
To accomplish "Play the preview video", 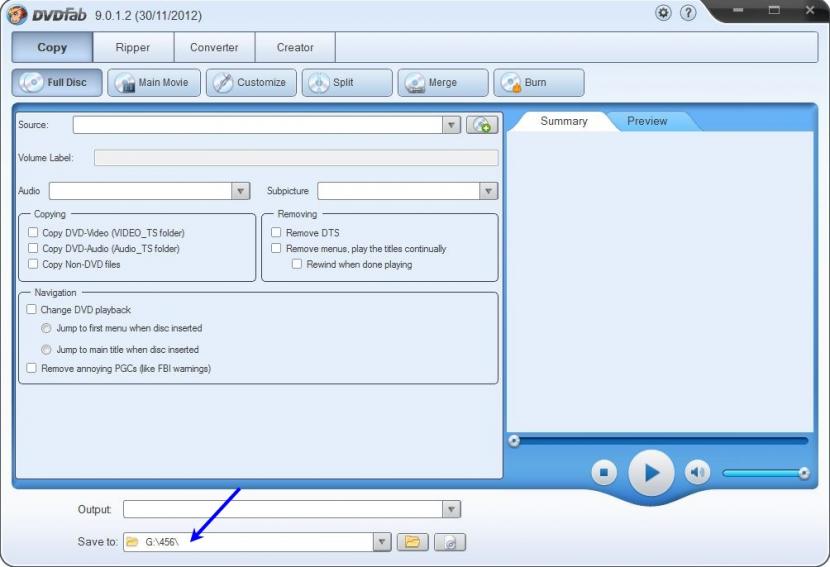I will pos(651,472).
